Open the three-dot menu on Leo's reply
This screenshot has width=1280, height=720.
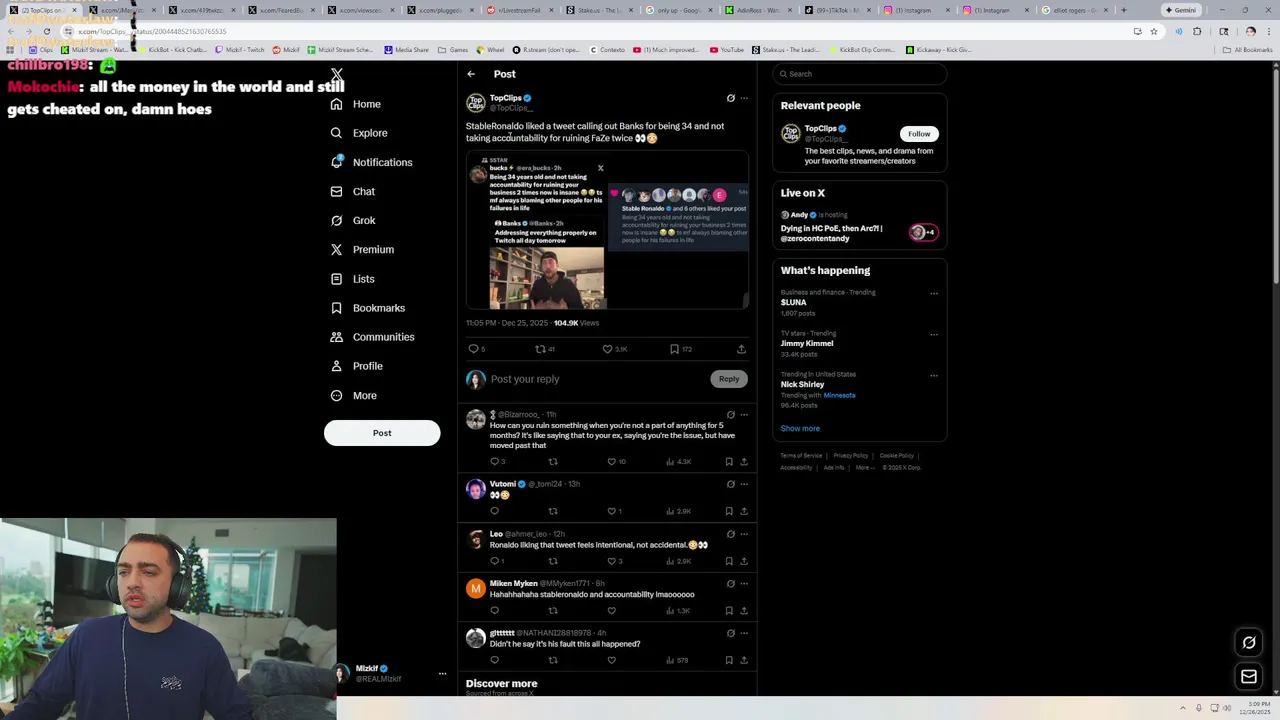[x=744, y=534]
